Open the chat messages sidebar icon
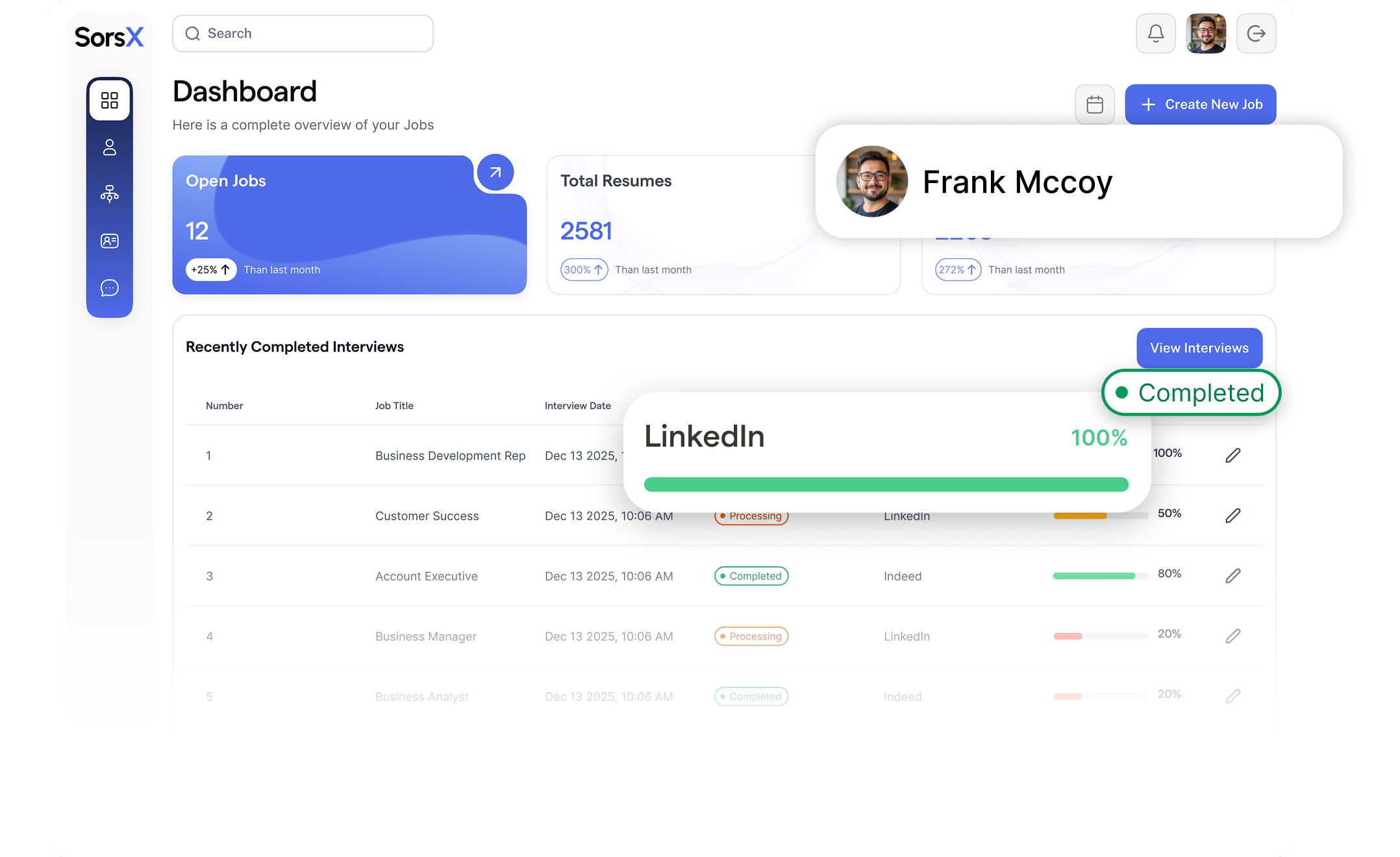The width and height of the screenshot is (1400, 857). pos(109,288)
